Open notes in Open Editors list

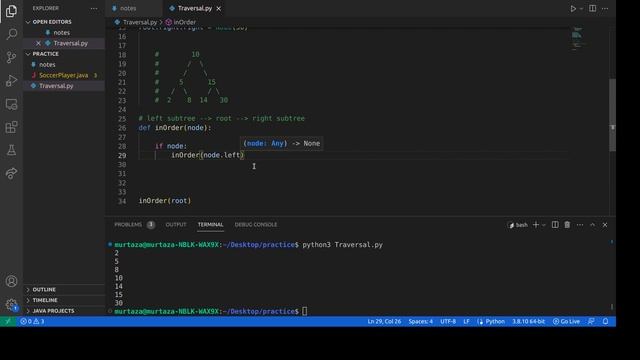(x=61, y=32)
